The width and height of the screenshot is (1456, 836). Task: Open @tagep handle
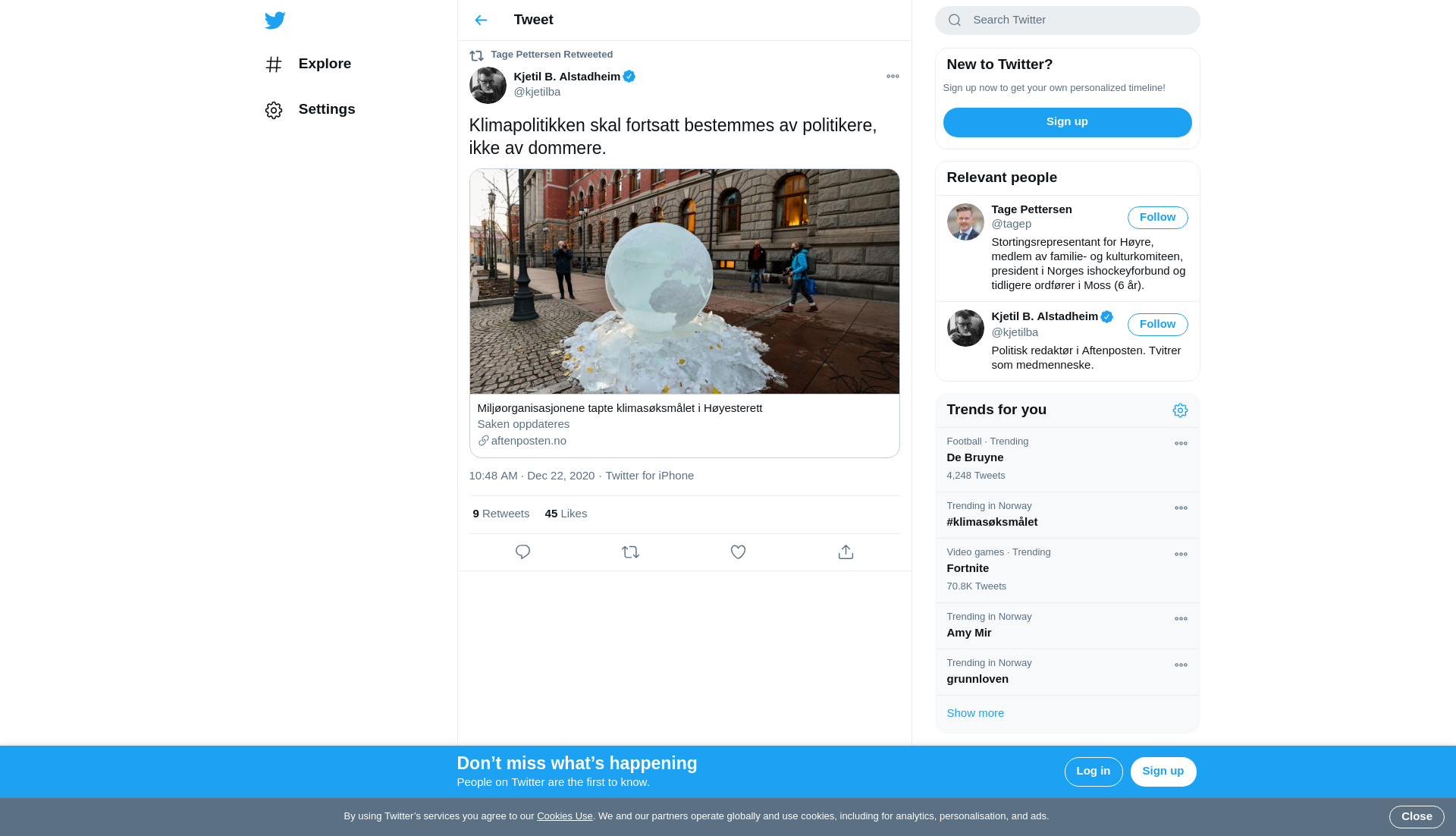click(1011, 224)
